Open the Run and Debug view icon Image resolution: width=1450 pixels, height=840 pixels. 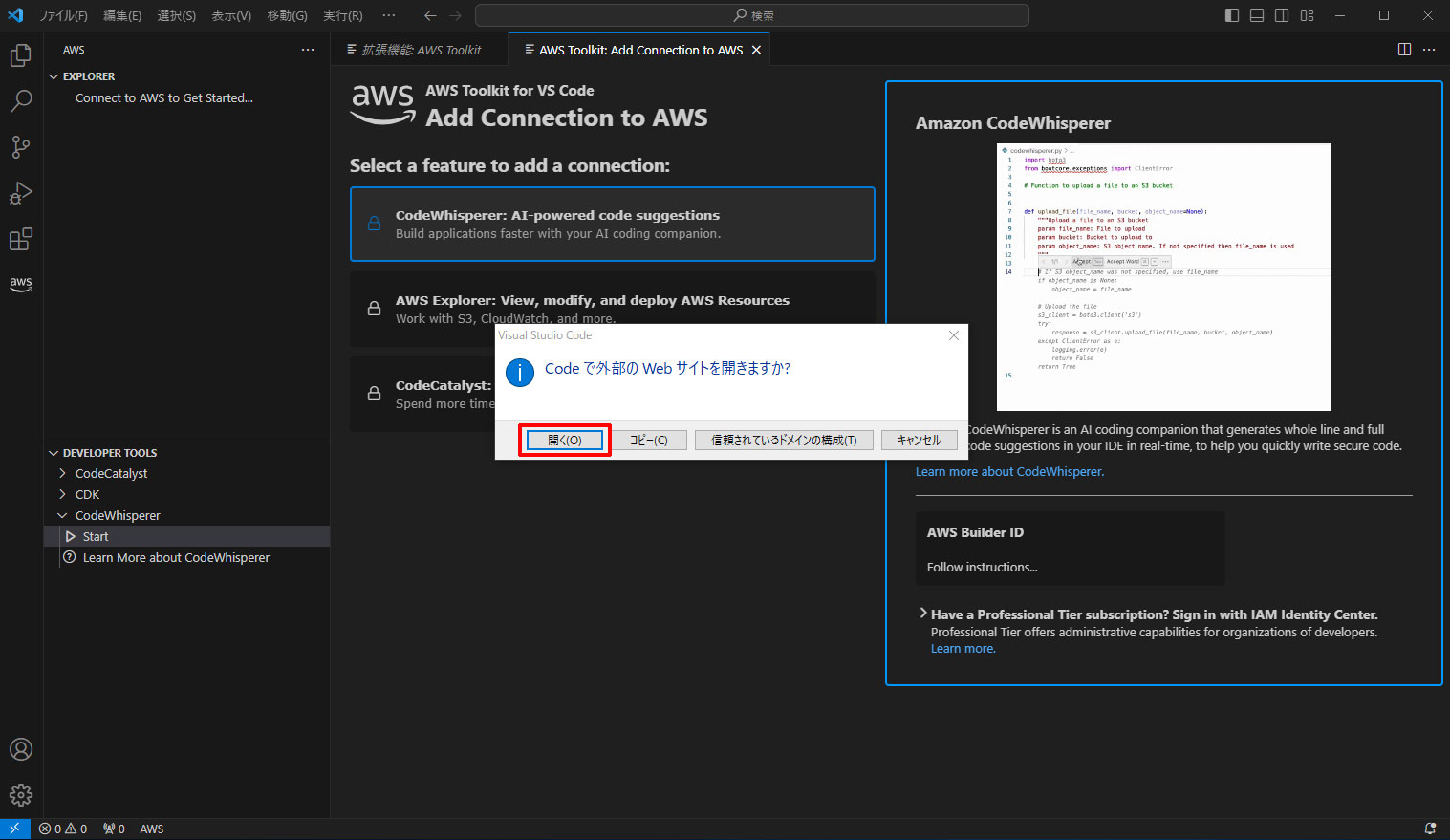coord(21,192)
